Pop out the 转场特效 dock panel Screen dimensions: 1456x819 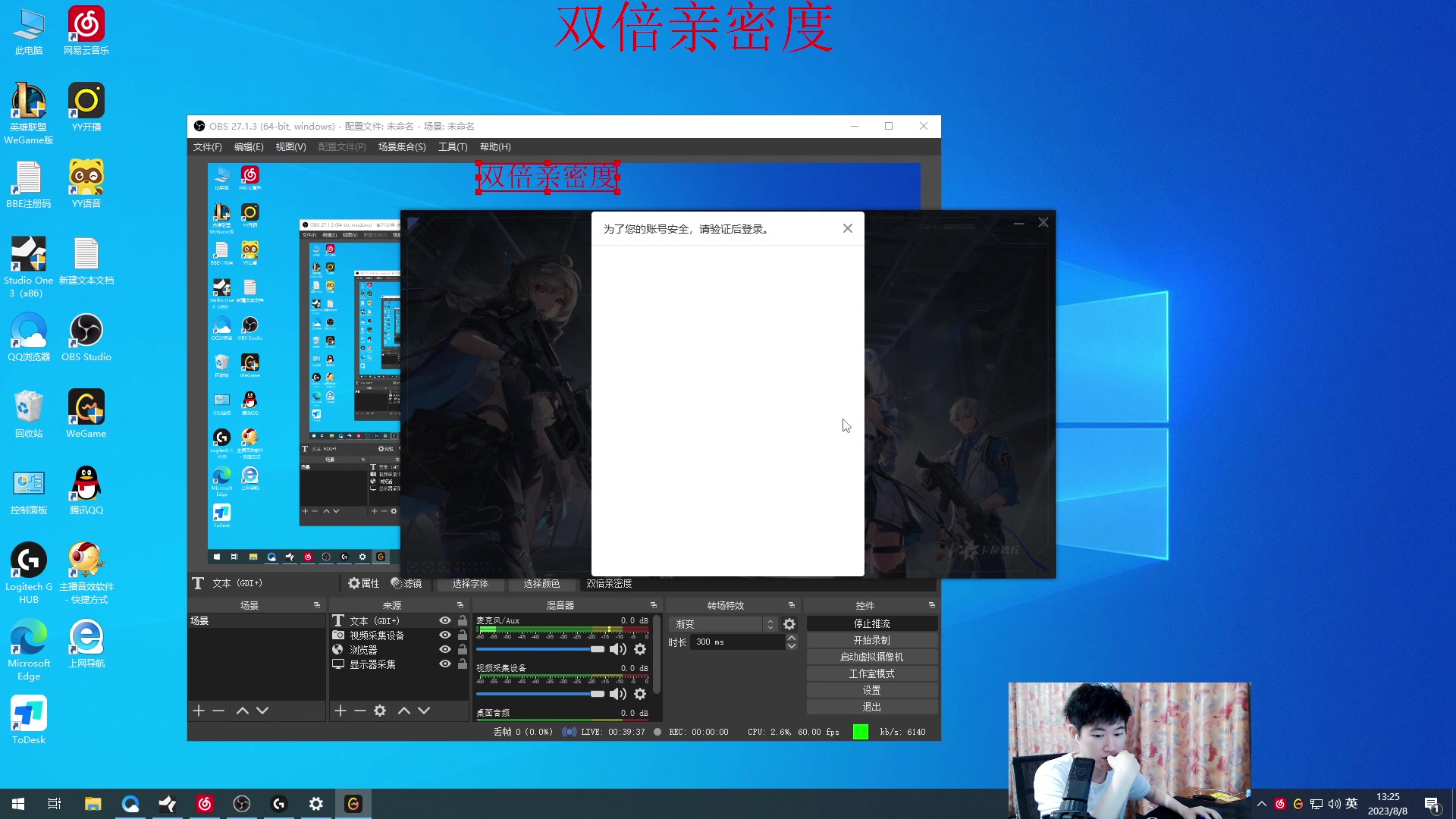coord(792,605)
